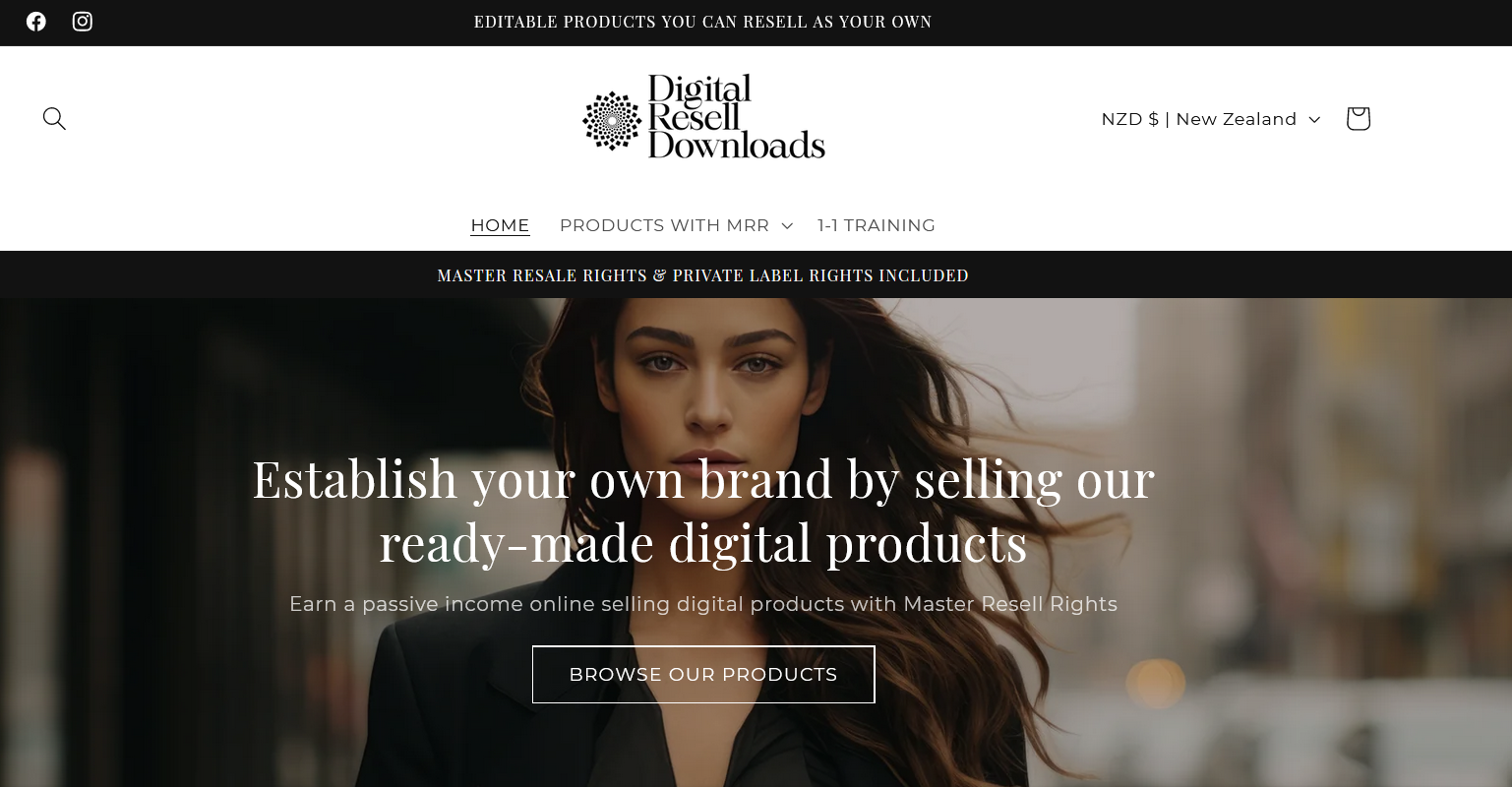The height and width of the screenshot is (787, 1512).
Task: Expand the chevron next to Products with MRR
Action: [x=787, y=226]
